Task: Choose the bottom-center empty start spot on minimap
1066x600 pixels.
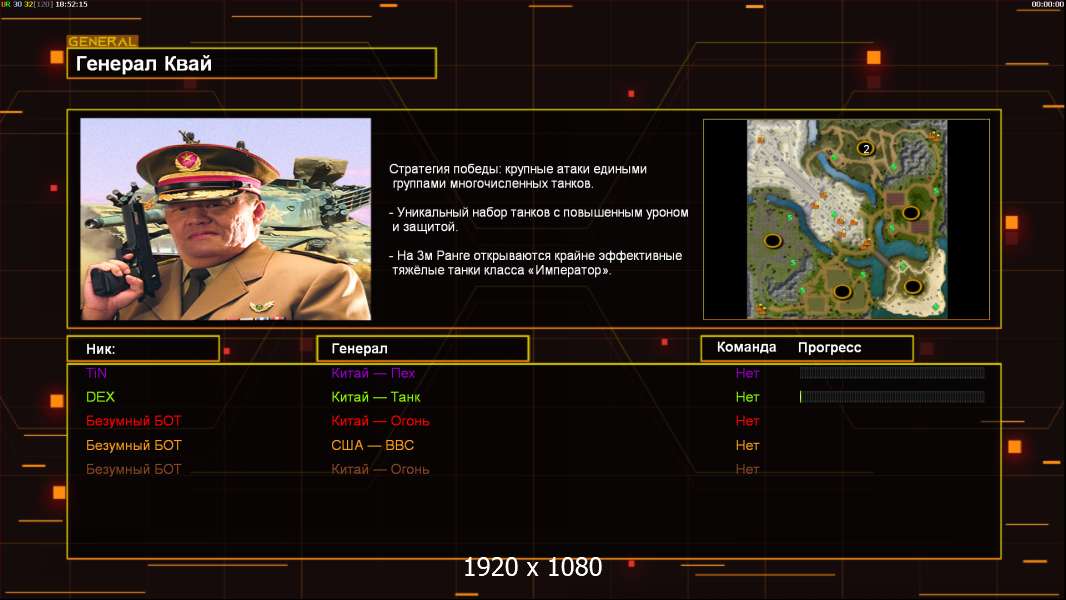Action: [x=842, y=291]
